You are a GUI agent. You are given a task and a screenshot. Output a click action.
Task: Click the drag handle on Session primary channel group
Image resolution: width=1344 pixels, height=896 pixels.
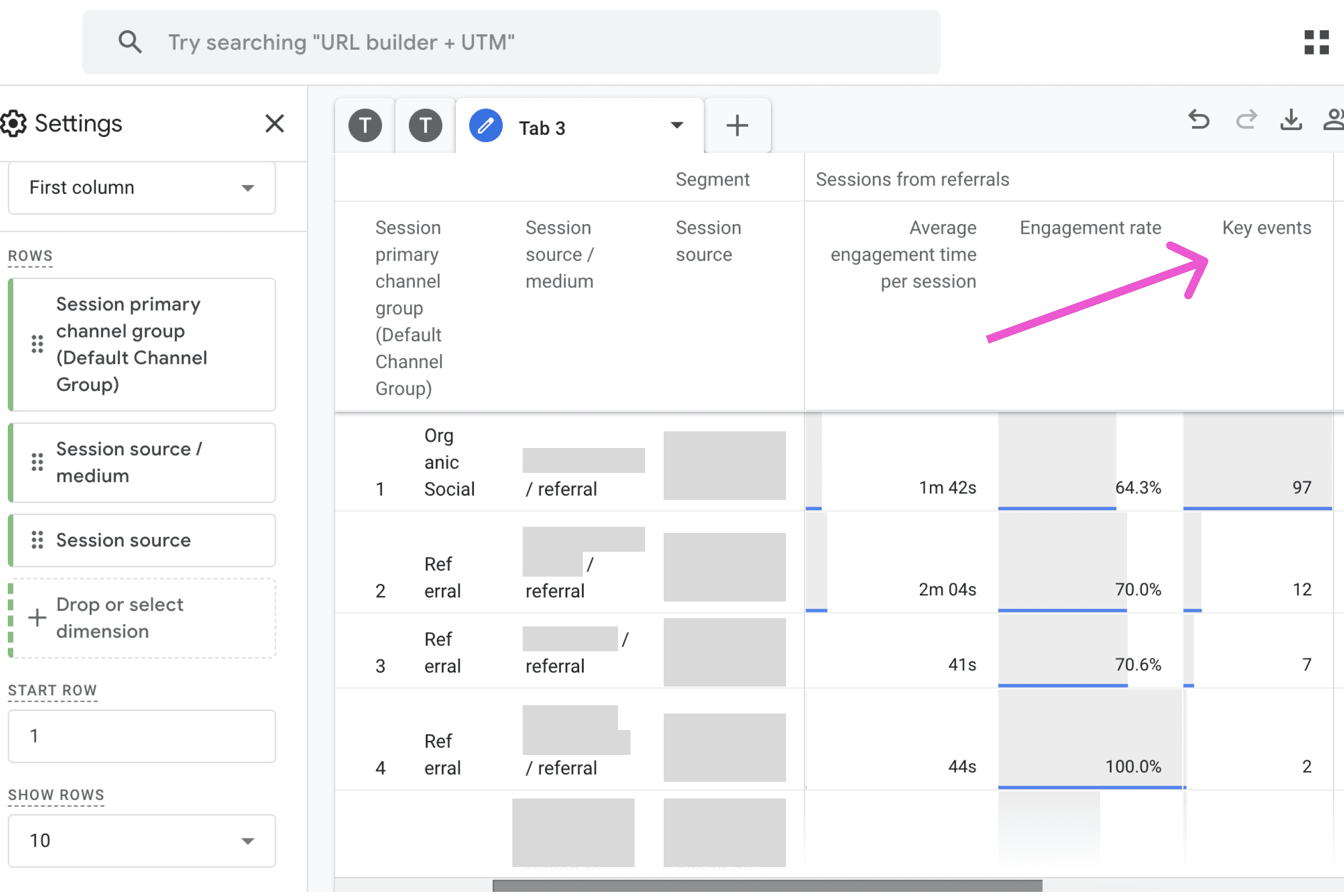point(37,343)
